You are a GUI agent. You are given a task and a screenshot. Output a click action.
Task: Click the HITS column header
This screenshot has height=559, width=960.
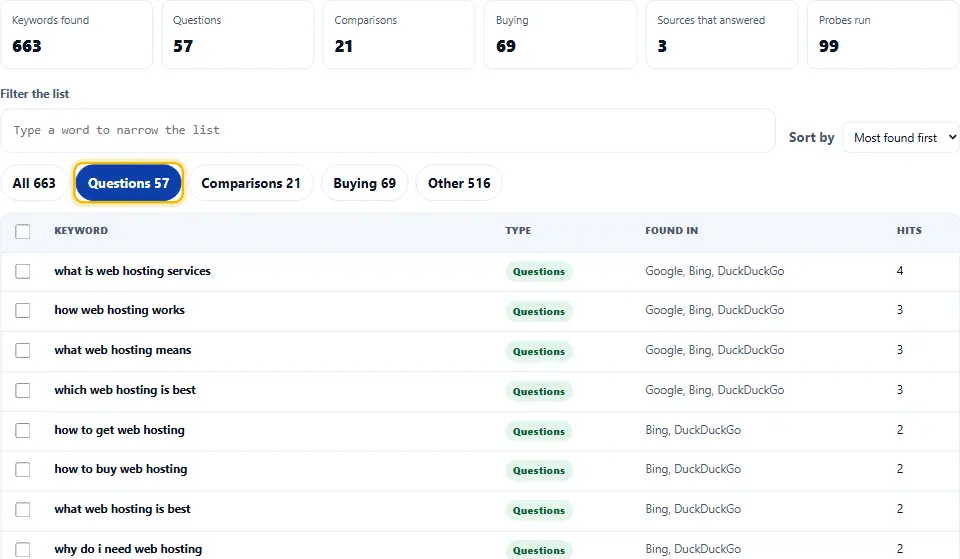tap(909, 231)
